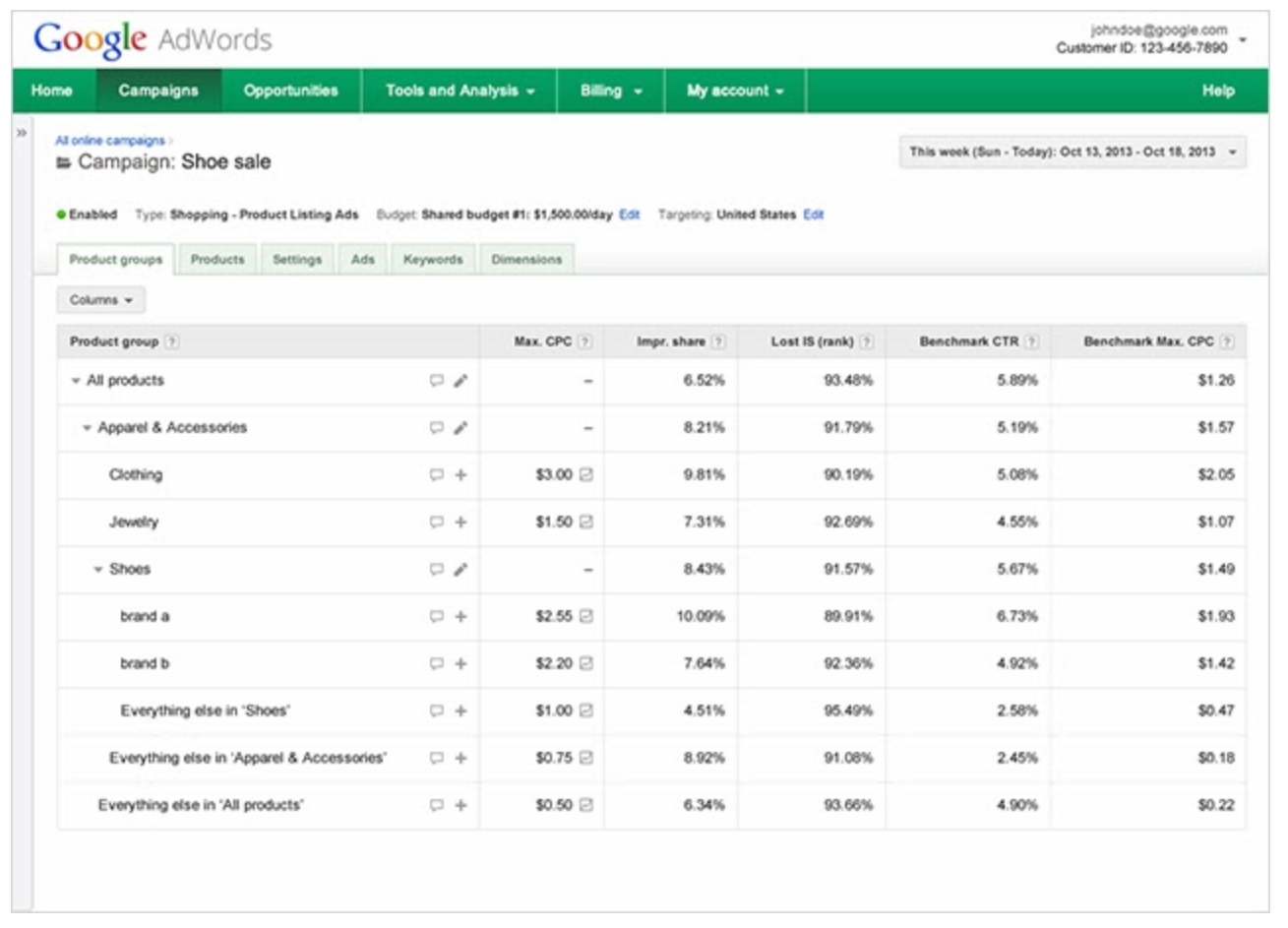Click the All online campaigns breadcrumb link

pyautogui.click(x=110, y=141)
